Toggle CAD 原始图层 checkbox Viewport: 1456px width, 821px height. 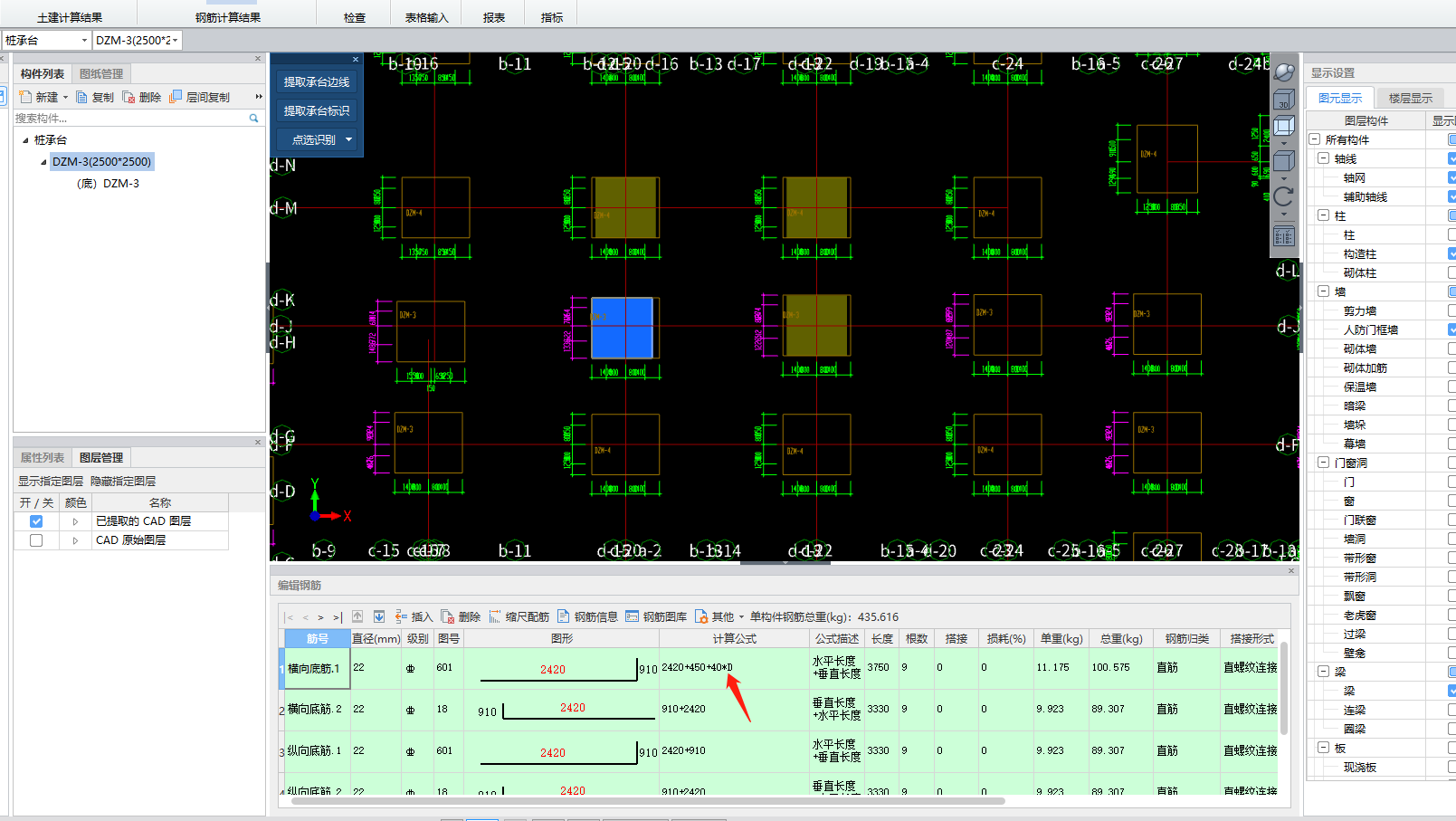pyautogui.click(x=36, y=540)
